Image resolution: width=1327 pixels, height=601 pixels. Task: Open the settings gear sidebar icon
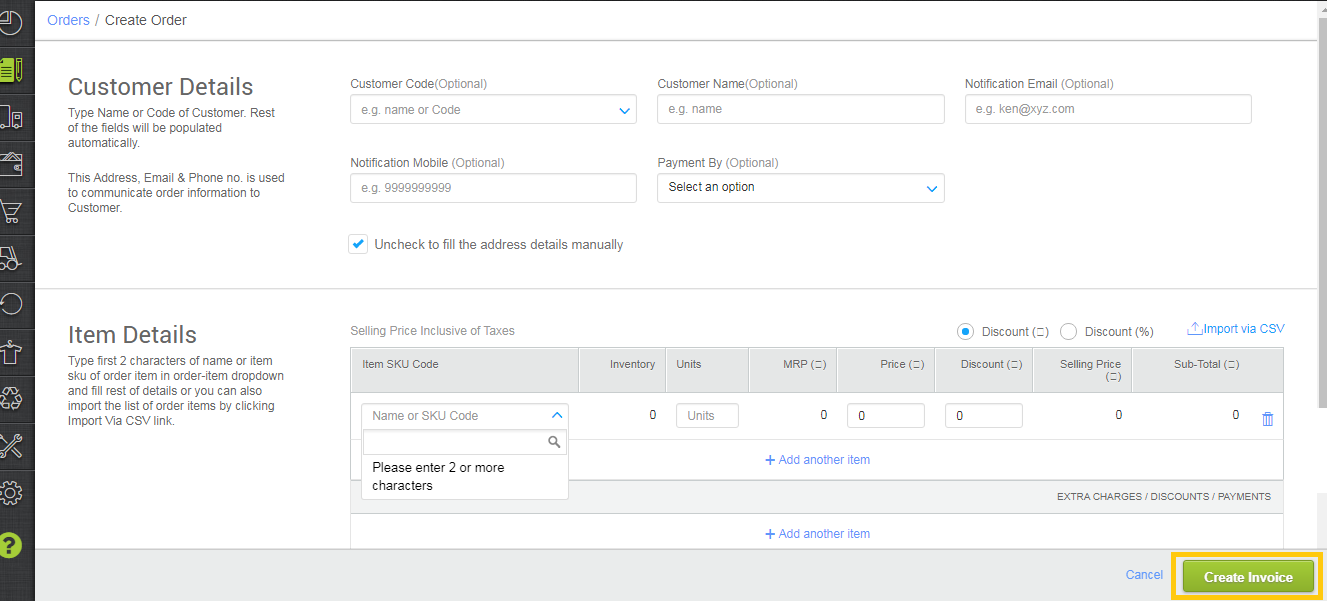click(x=11, y=492)
